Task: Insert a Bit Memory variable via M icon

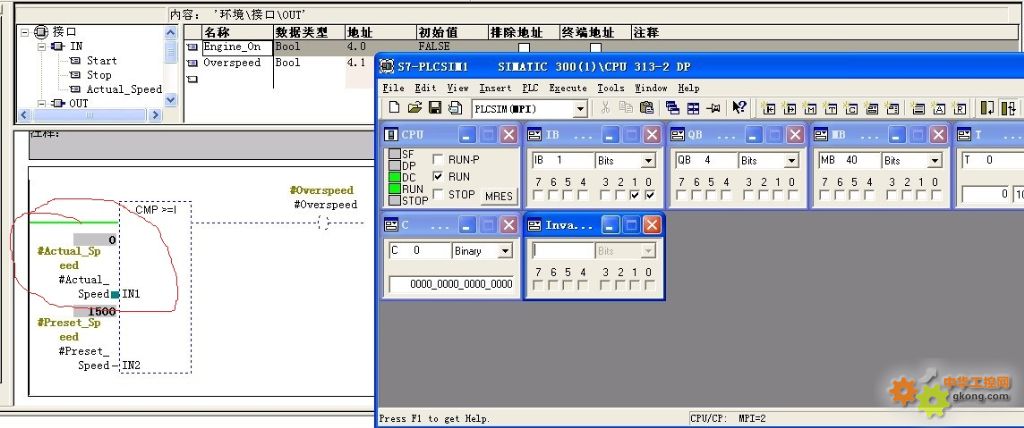Action: click(x=810, y=108)
